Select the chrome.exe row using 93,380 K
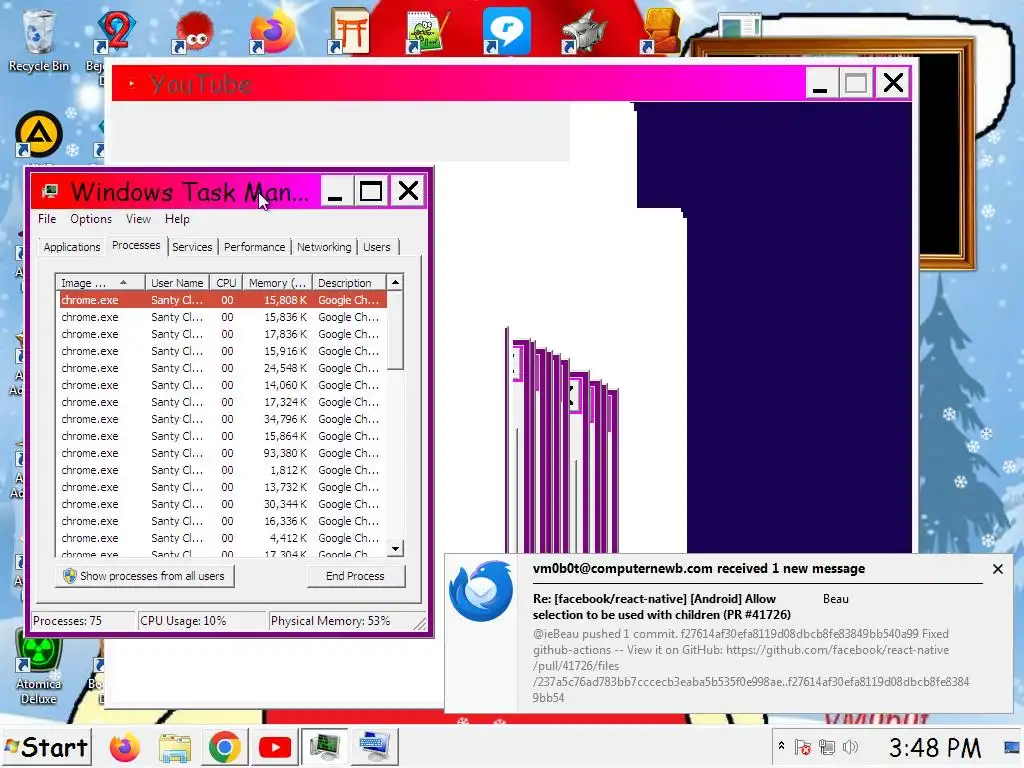This screenshot has height=768, width=1024. tap(223, 453)
